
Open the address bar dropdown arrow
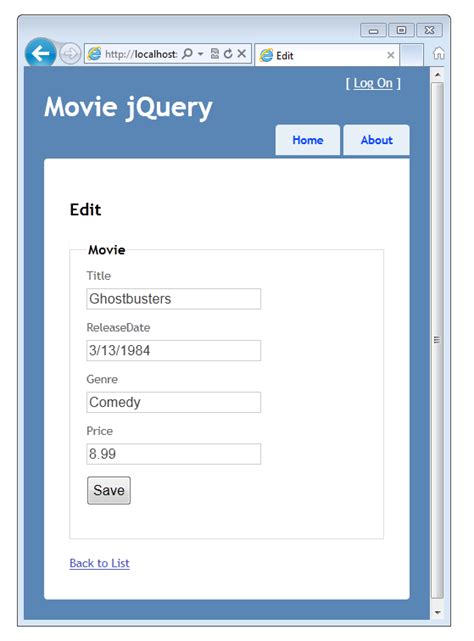[x=200, y=54]
